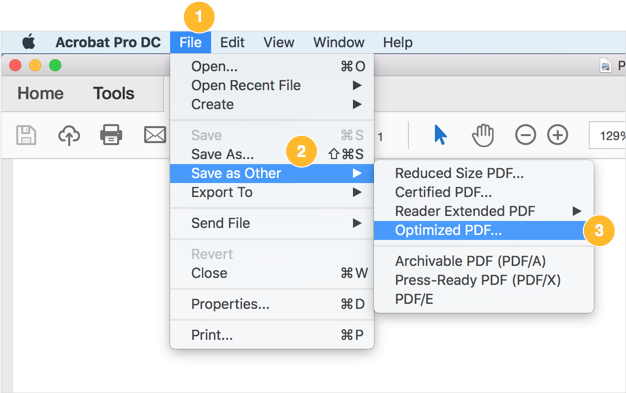This screenshot has width=626, height=393.
Task: Choose Print... in File menu
Action: [272, 335]
